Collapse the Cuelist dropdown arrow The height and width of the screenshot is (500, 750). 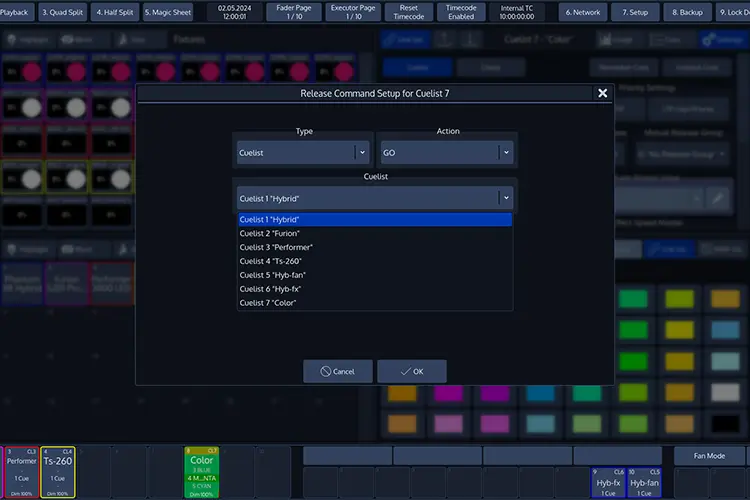[506, 198]
